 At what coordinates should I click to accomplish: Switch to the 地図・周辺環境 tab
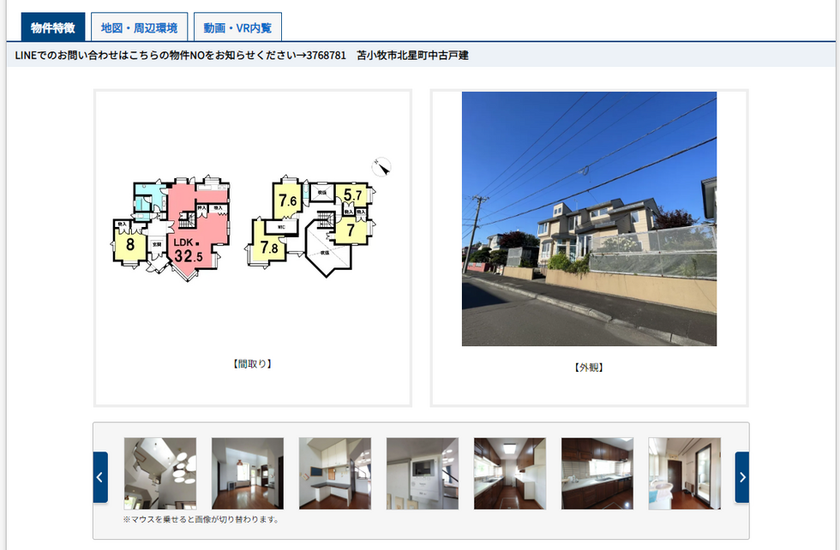(139, 27)
